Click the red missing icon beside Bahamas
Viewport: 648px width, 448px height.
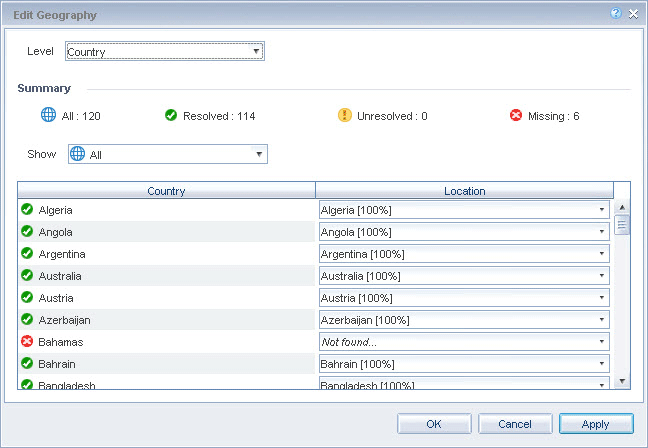[27, 341]
